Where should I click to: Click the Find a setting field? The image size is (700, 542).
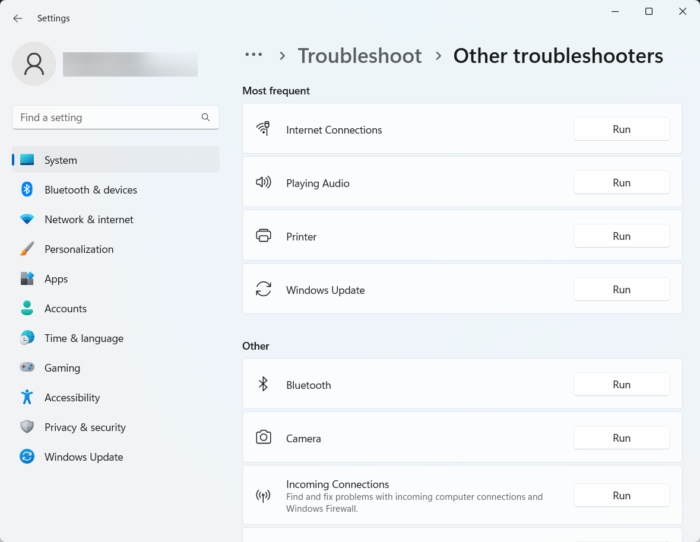pyautogui.click(x=105, y=118)
